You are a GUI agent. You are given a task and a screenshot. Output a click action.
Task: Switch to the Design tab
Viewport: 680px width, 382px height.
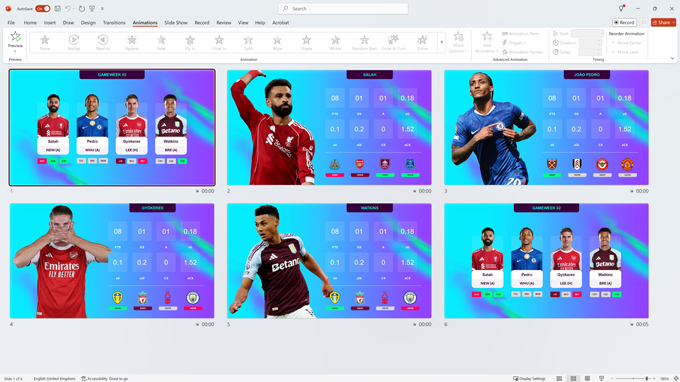tap(88, 23)
